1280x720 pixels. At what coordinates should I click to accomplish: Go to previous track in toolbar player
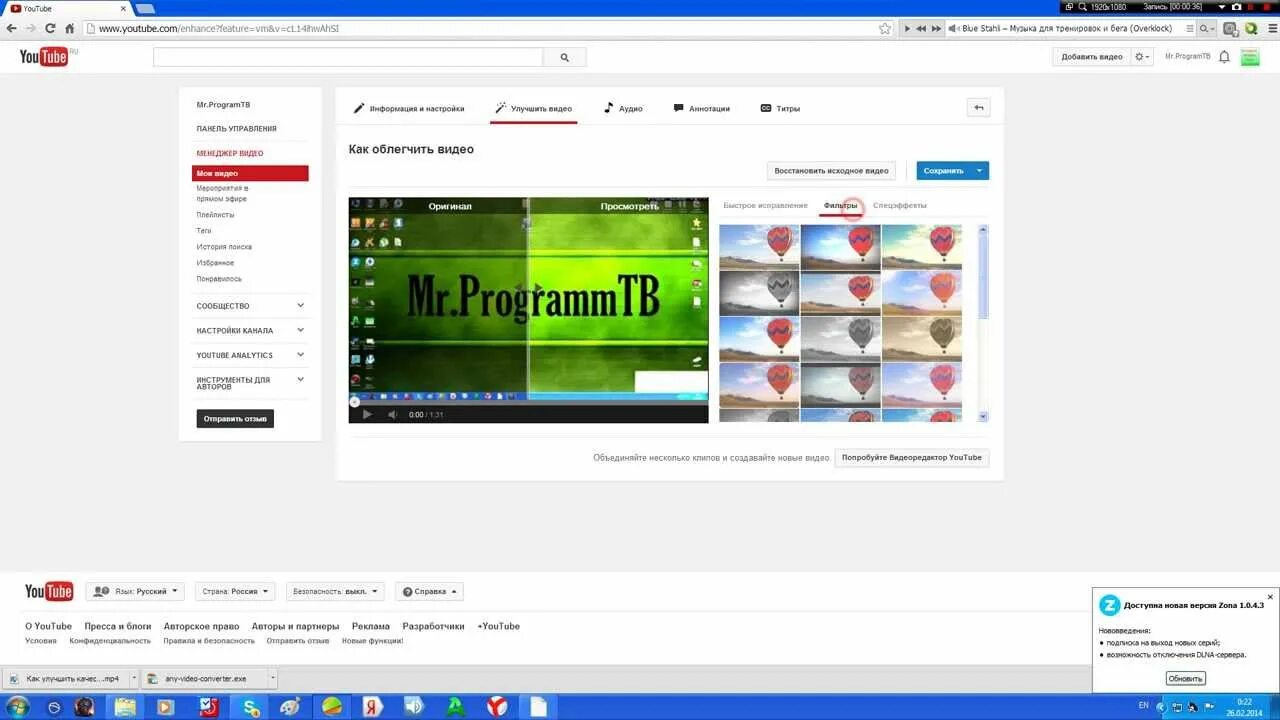[x=921, y=28]
